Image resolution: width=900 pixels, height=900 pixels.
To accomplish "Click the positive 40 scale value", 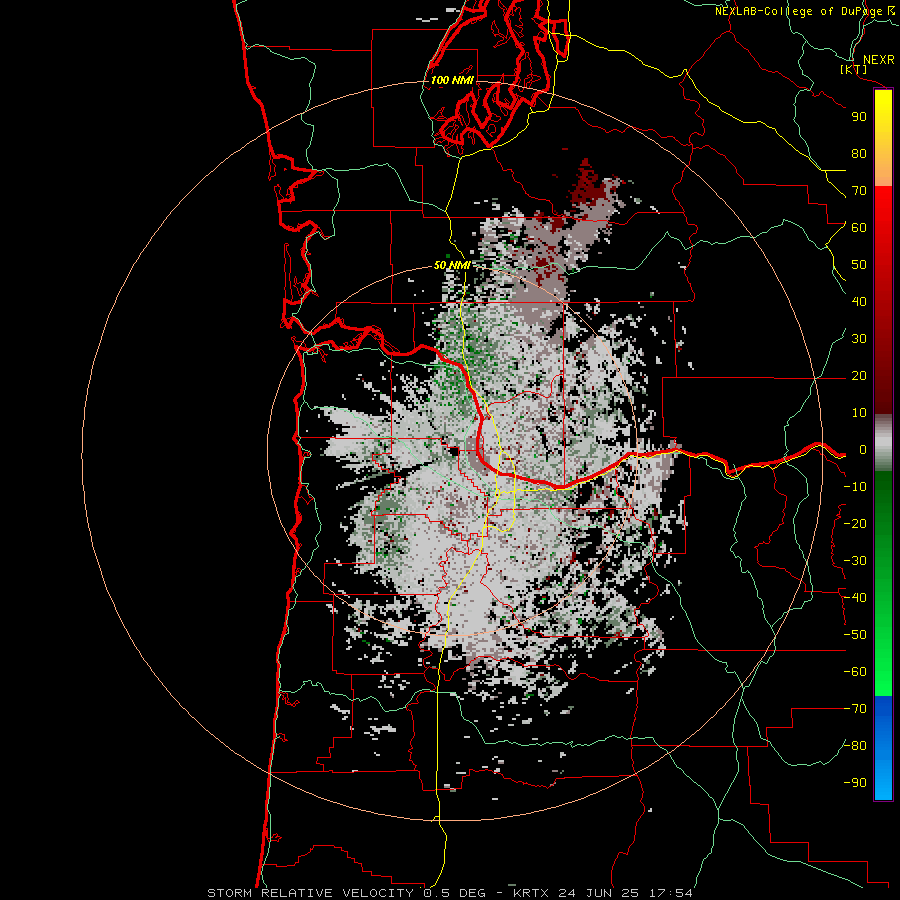I will click(x=859, y=302).
